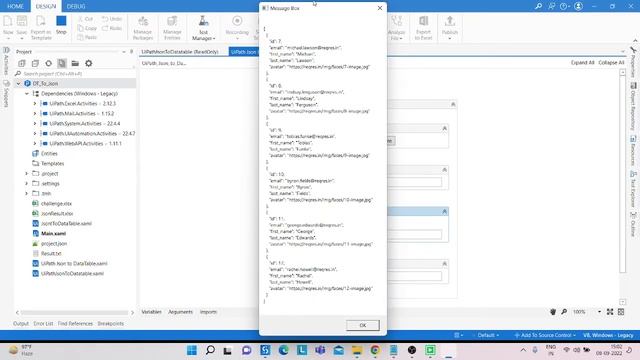
Task: Expand UiPath.Excel.Activities dependency
Action: point(35,103)
